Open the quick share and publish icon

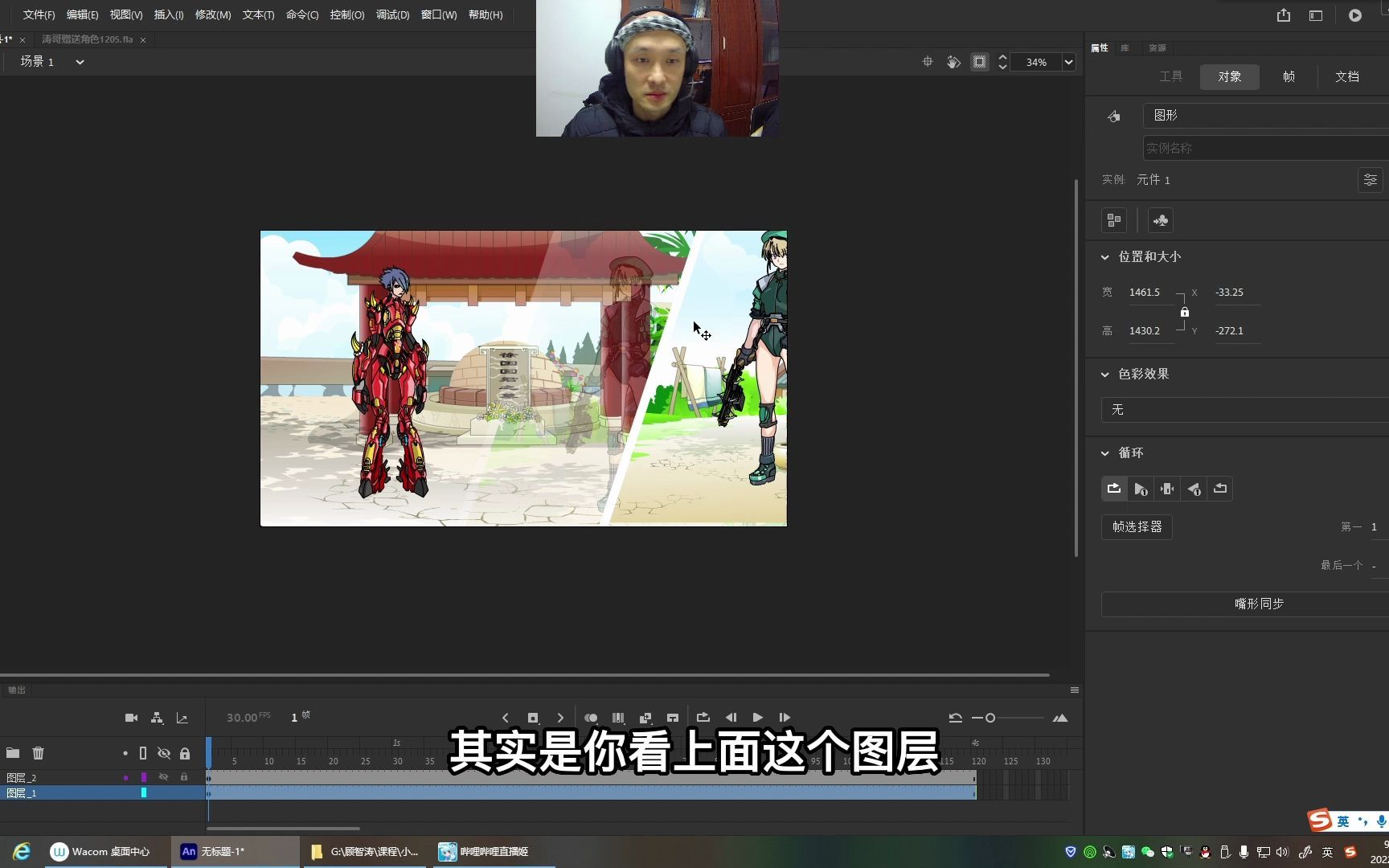[x=1284, y=15]
